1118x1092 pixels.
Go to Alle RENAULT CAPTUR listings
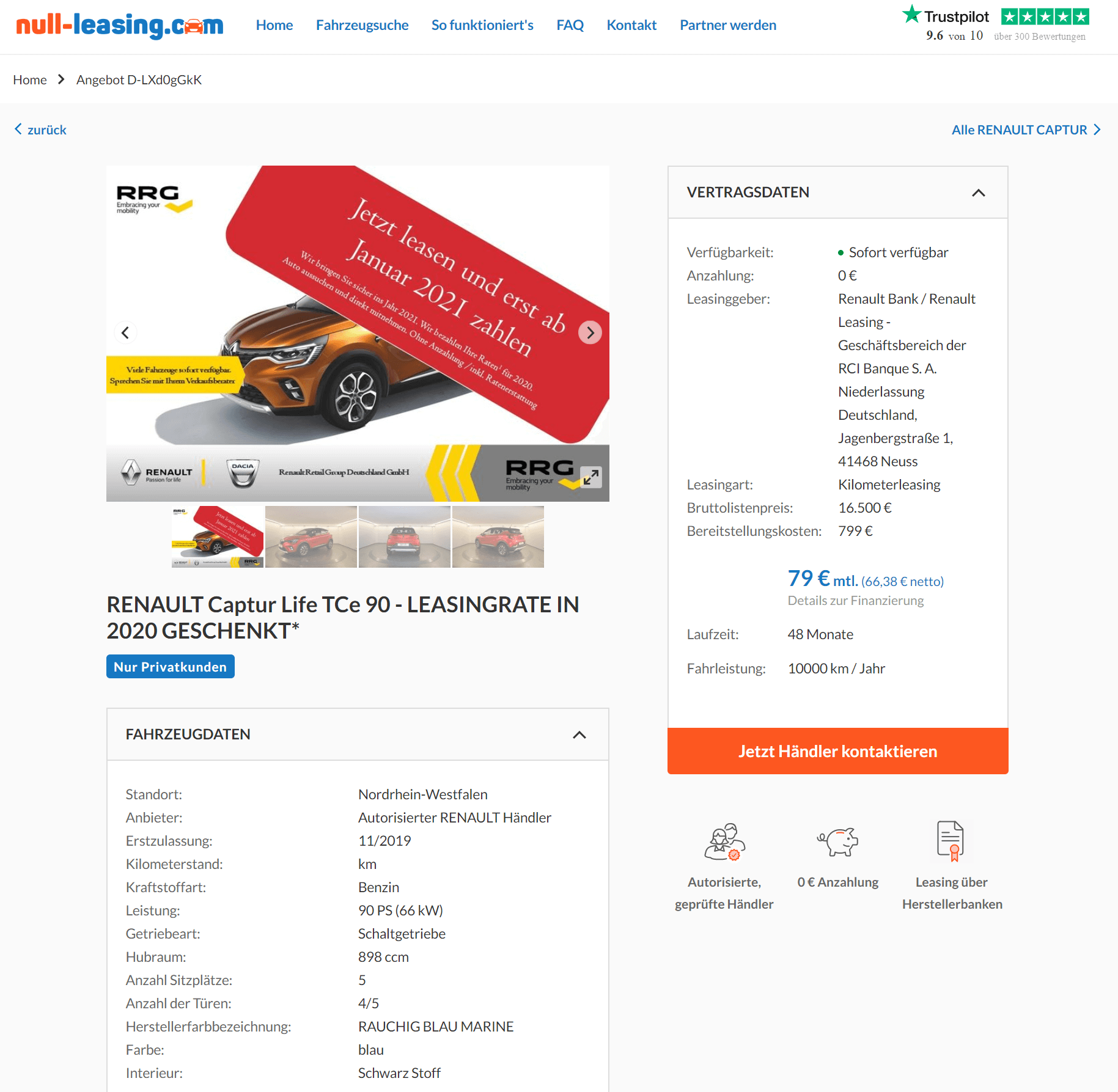click(x=1026, y=130)
